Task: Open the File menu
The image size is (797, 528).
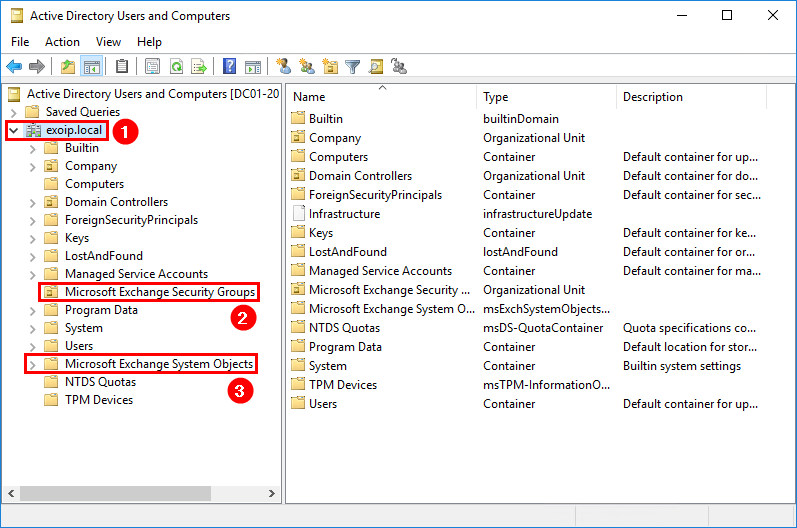Action: pyautogui.click(x=20, y=42)
